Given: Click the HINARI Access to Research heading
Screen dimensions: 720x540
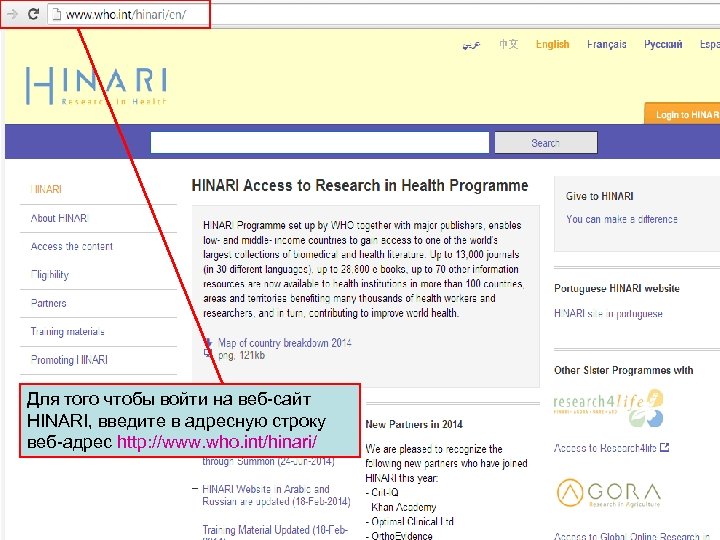Looking at the screenshot, I should pos(360,186).
